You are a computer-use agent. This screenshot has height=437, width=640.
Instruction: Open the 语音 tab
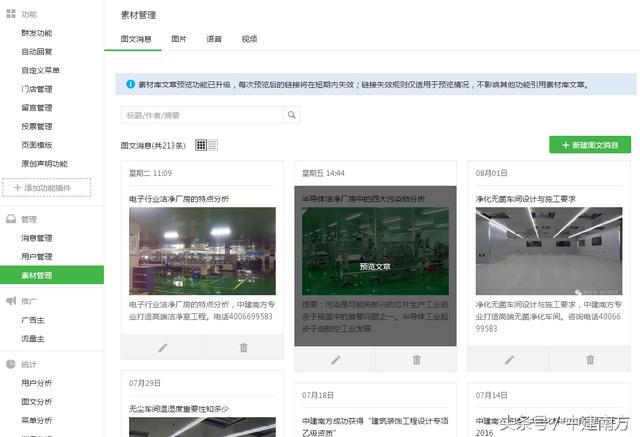pyautogui.click(x=214, y=39)
